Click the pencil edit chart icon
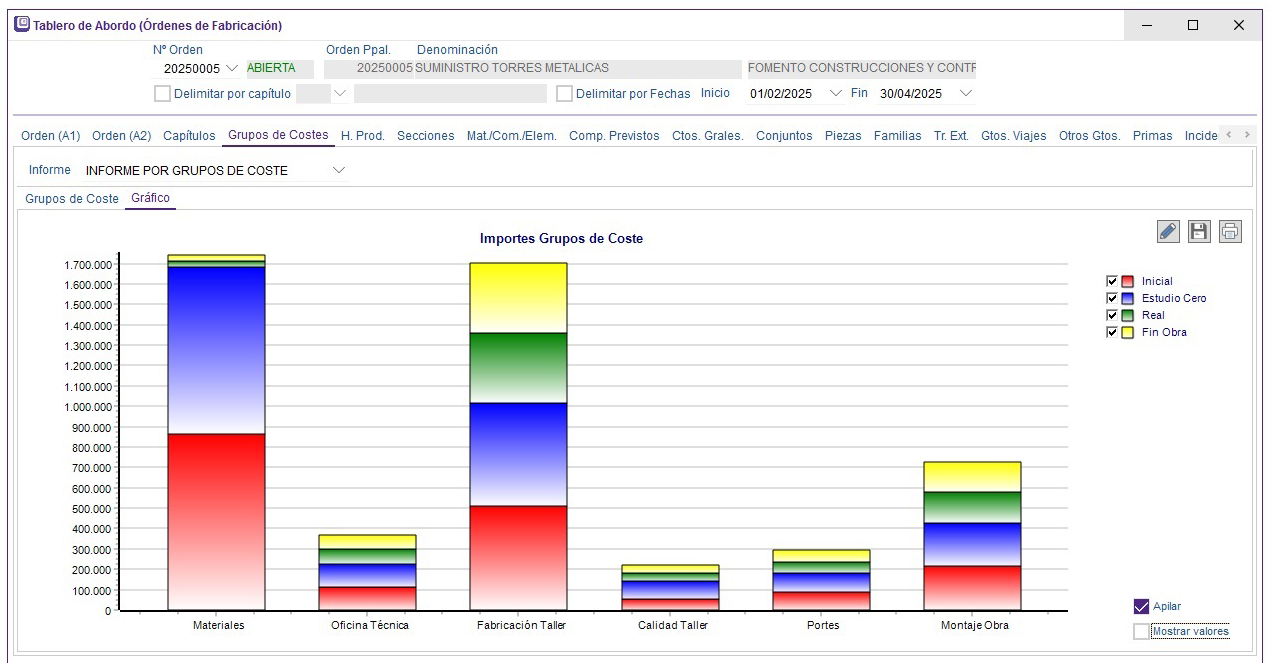1271x663 pixels. click(1168, 231)
